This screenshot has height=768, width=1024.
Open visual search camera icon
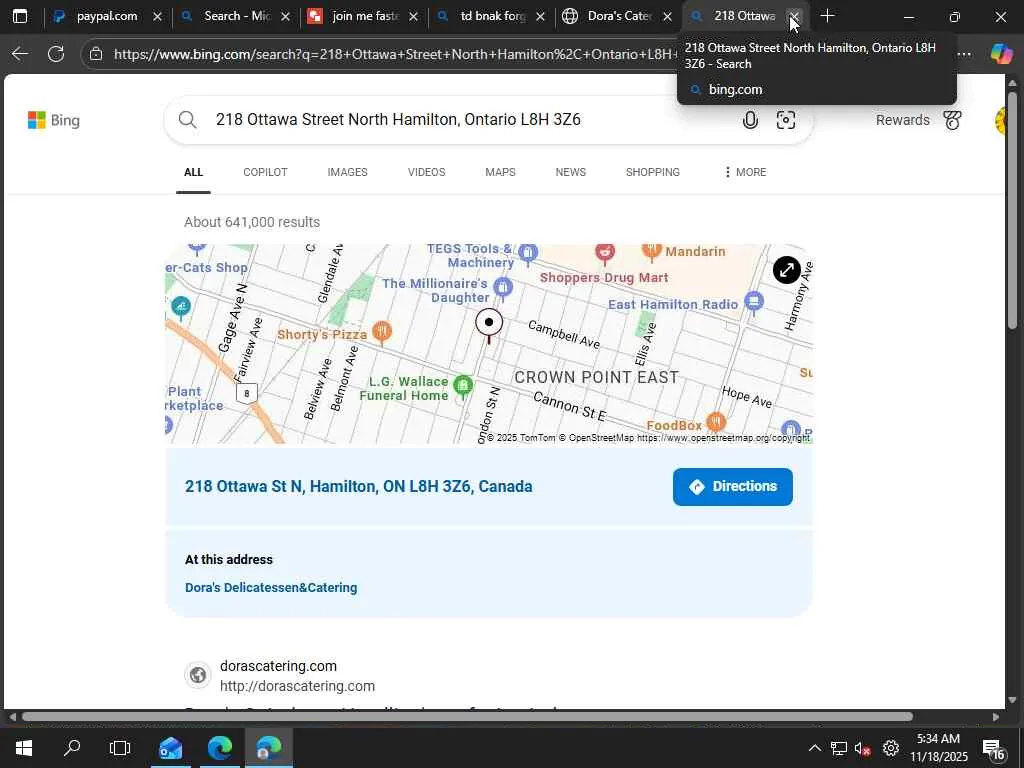tap(786, 120)
